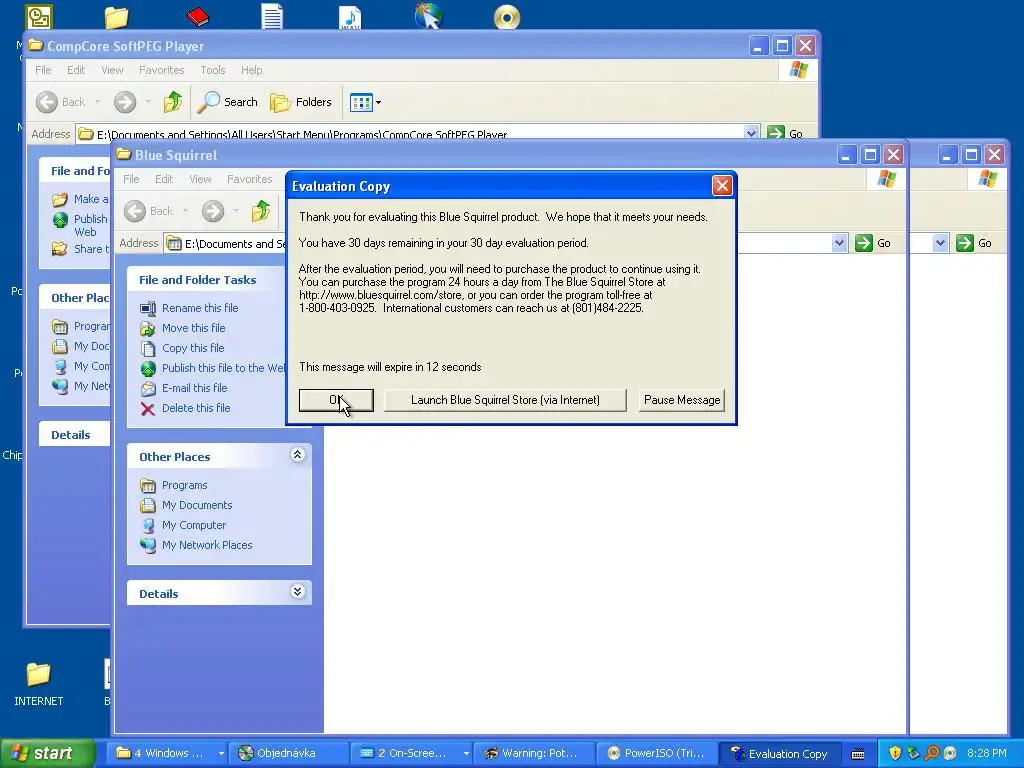Click Forward arrow in Blue Squirrel window toolbar

coord(213,211)
